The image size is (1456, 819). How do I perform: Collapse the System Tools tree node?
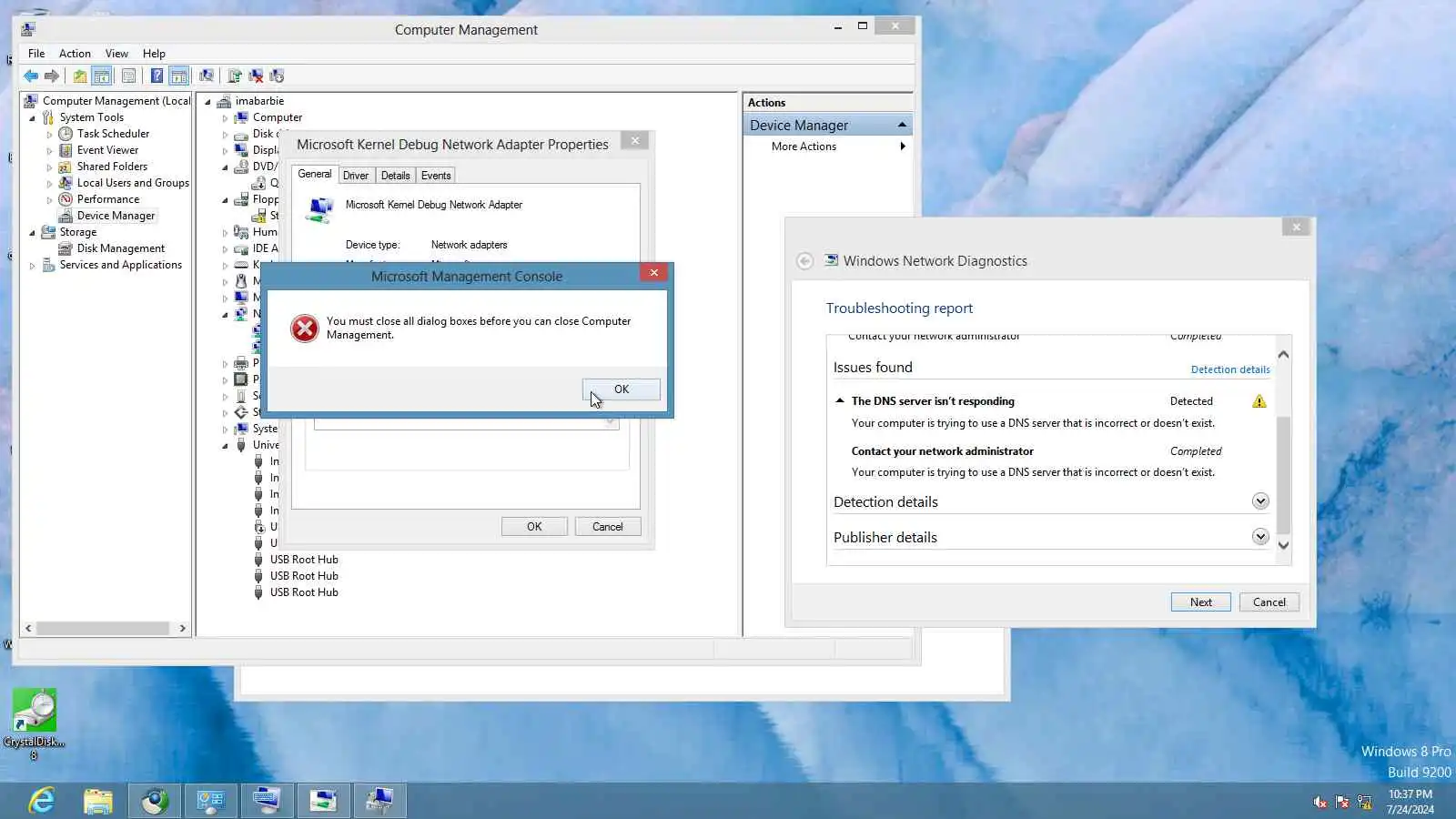pos(33,118)
